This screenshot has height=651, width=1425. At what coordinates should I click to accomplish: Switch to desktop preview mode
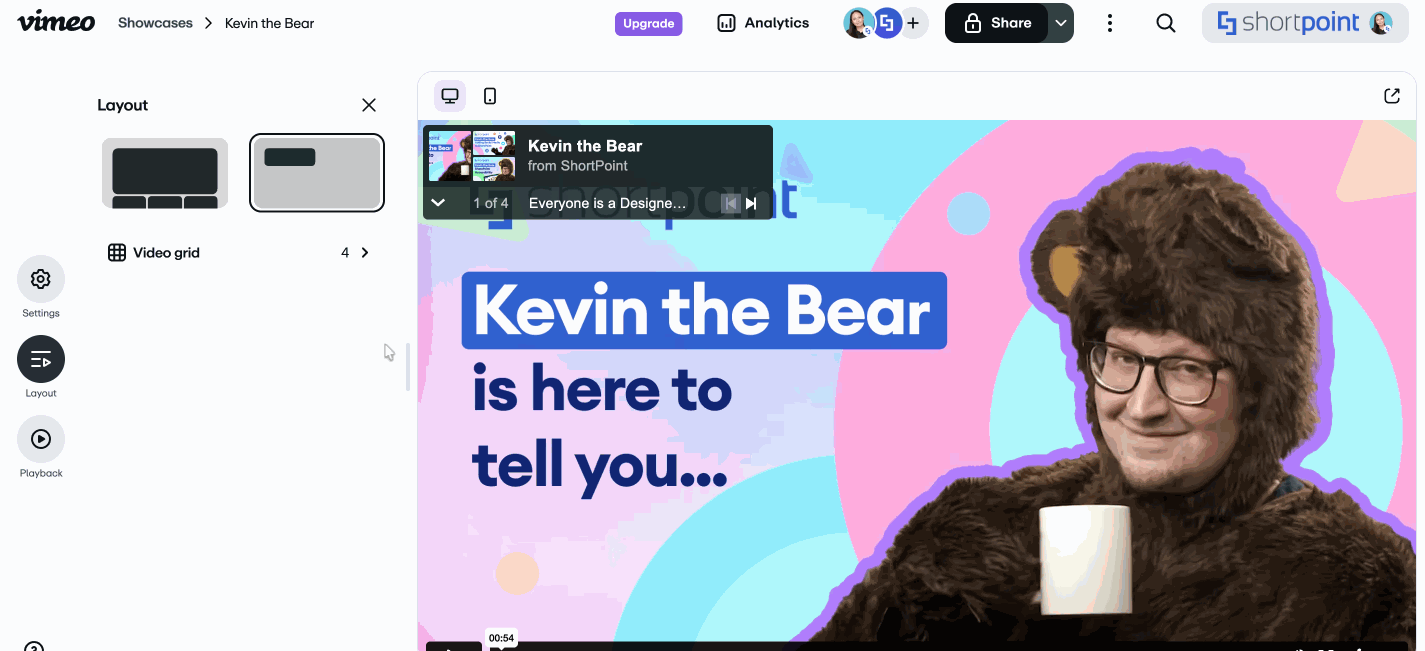[450, 96]
